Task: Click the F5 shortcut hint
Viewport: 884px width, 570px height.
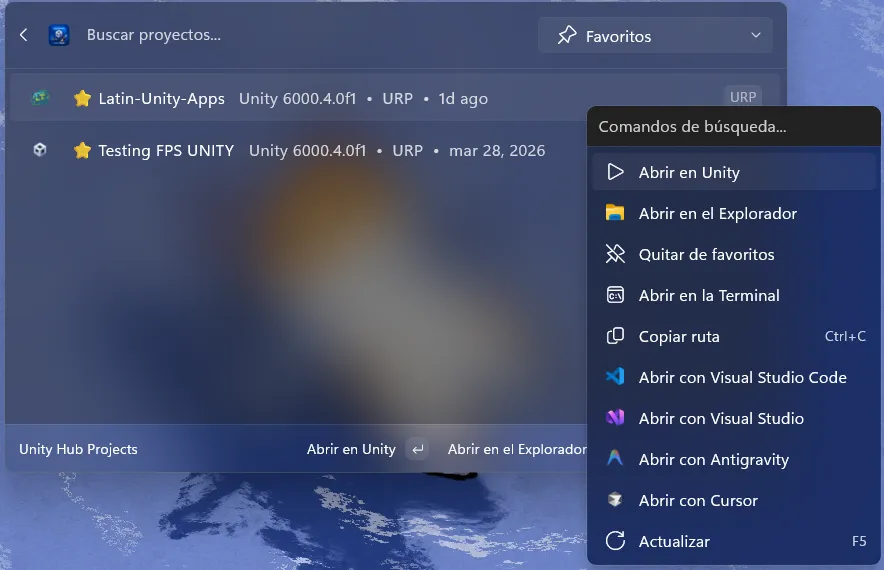Action: (x=859, y=541)
